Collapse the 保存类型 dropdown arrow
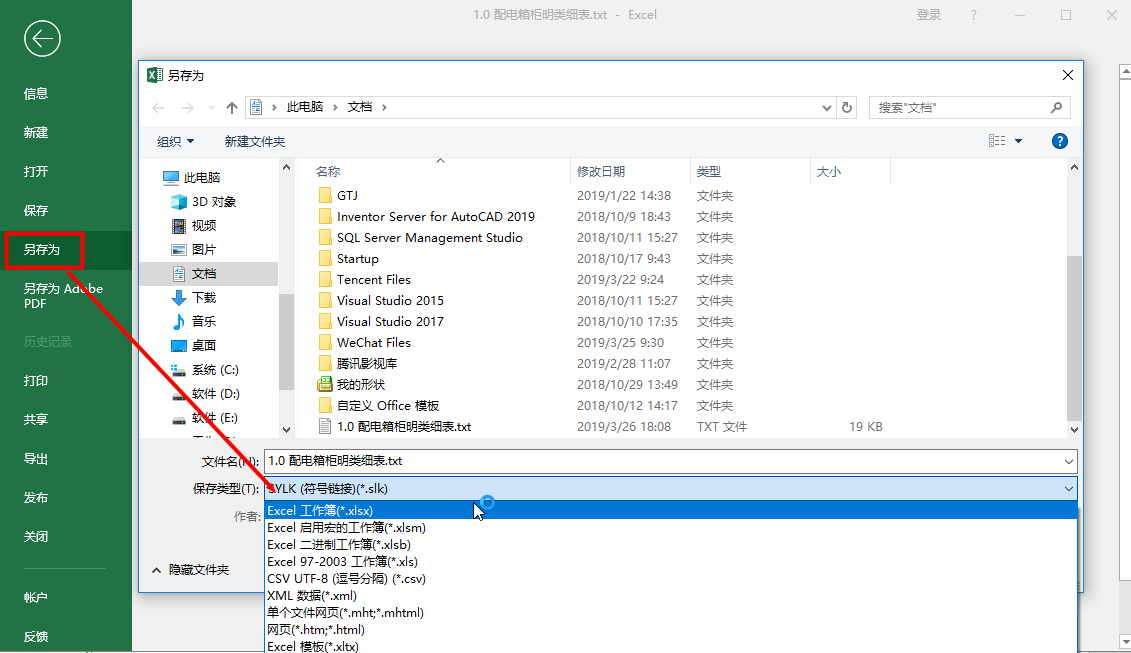1131x653 pixels. pos(1068,488)
